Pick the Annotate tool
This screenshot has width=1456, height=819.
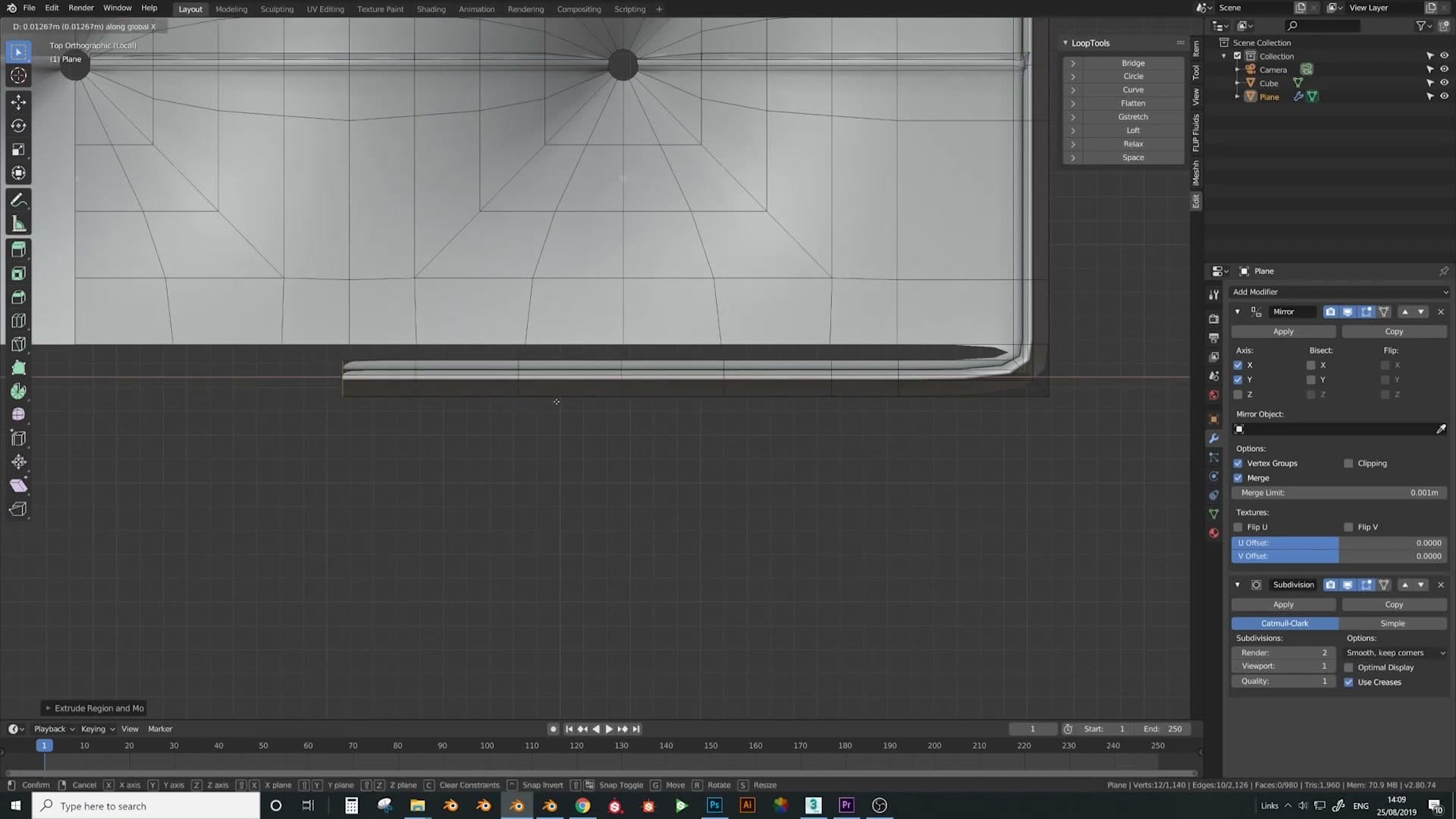[x=19, y=200]
